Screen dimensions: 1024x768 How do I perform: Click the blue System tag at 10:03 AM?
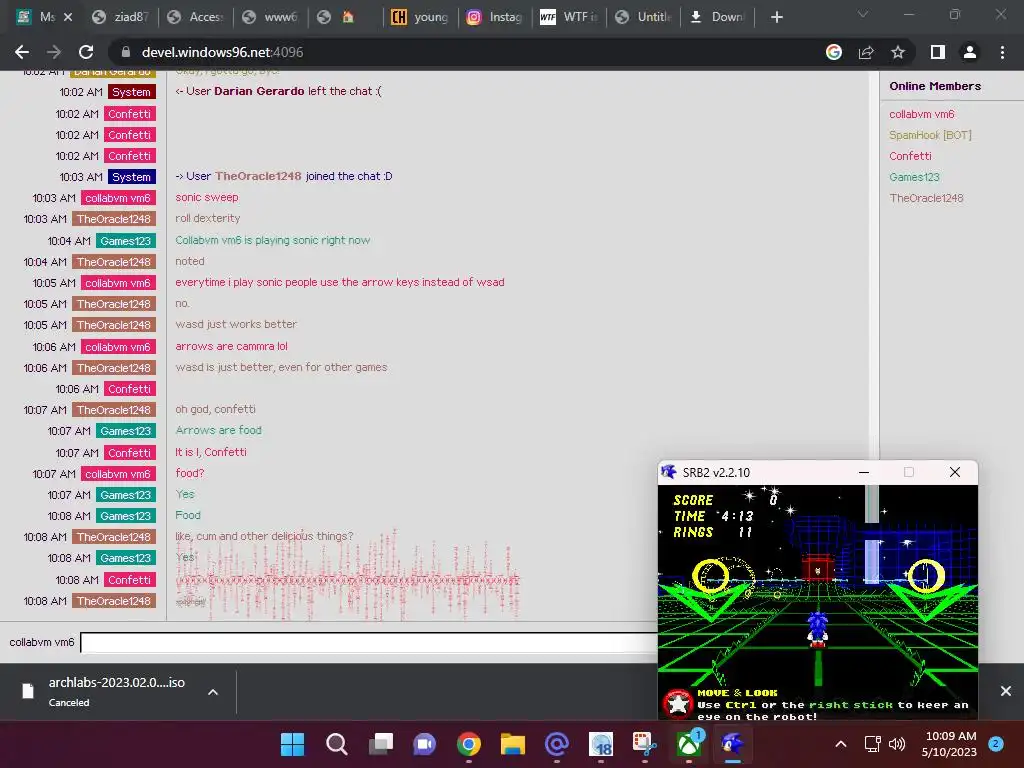click(x=131, y=177)
